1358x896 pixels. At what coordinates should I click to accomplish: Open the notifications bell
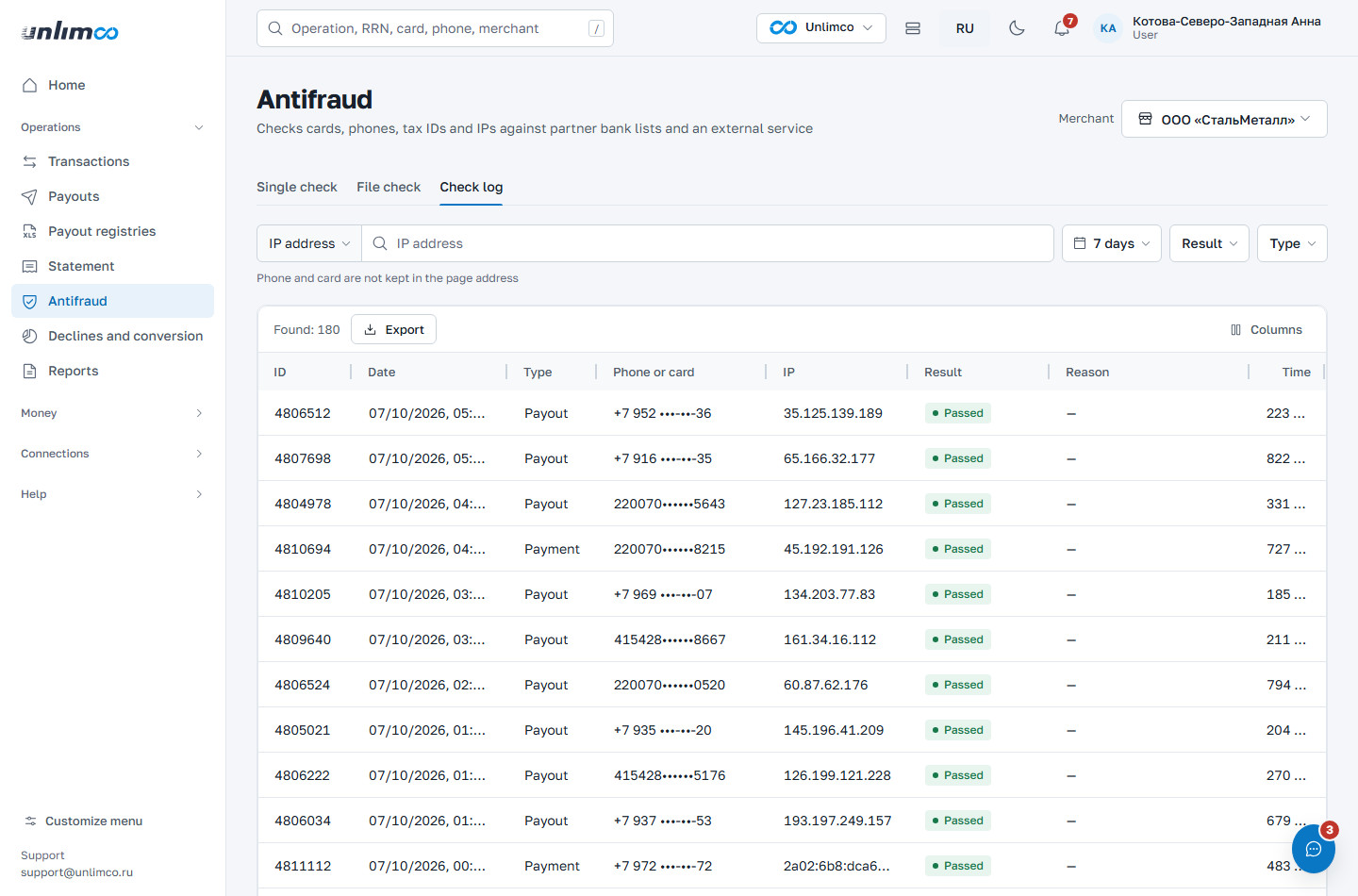1062,28
